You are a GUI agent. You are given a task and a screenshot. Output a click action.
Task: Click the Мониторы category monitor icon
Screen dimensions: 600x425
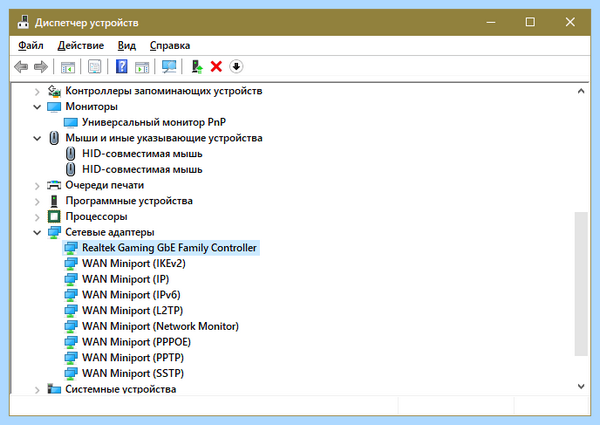coord(54,107)
